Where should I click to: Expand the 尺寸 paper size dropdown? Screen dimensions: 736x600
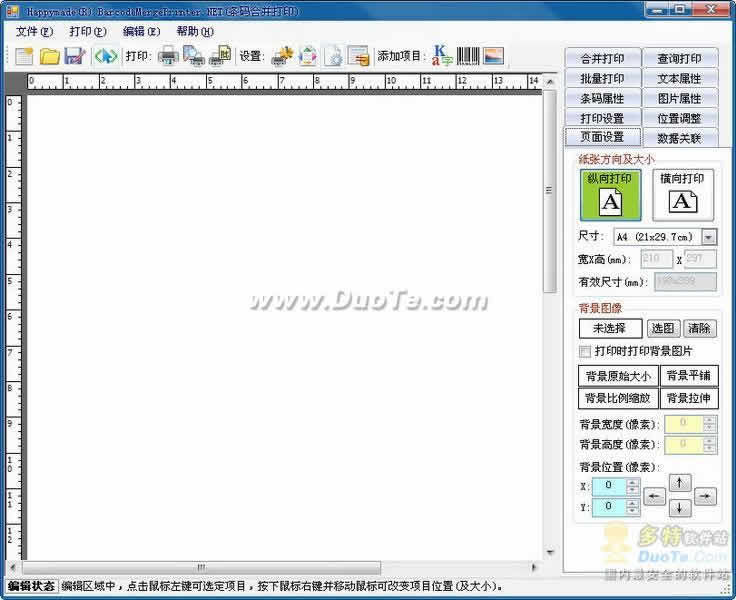click(709, 237)
